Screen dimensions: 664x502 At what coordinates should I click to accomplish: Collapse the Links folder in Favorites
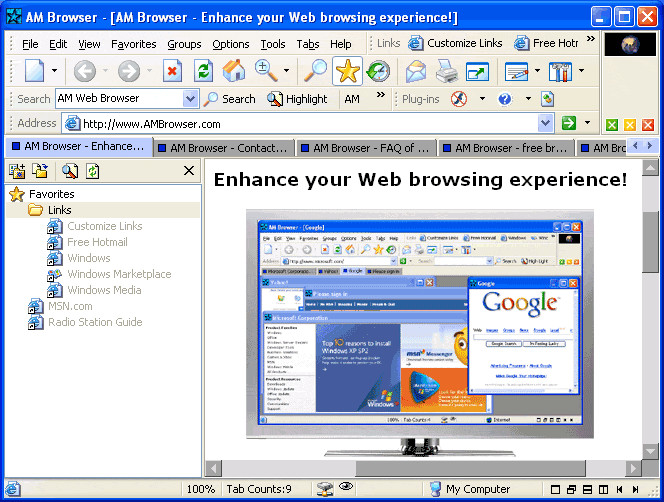click(x=50, y=210)
